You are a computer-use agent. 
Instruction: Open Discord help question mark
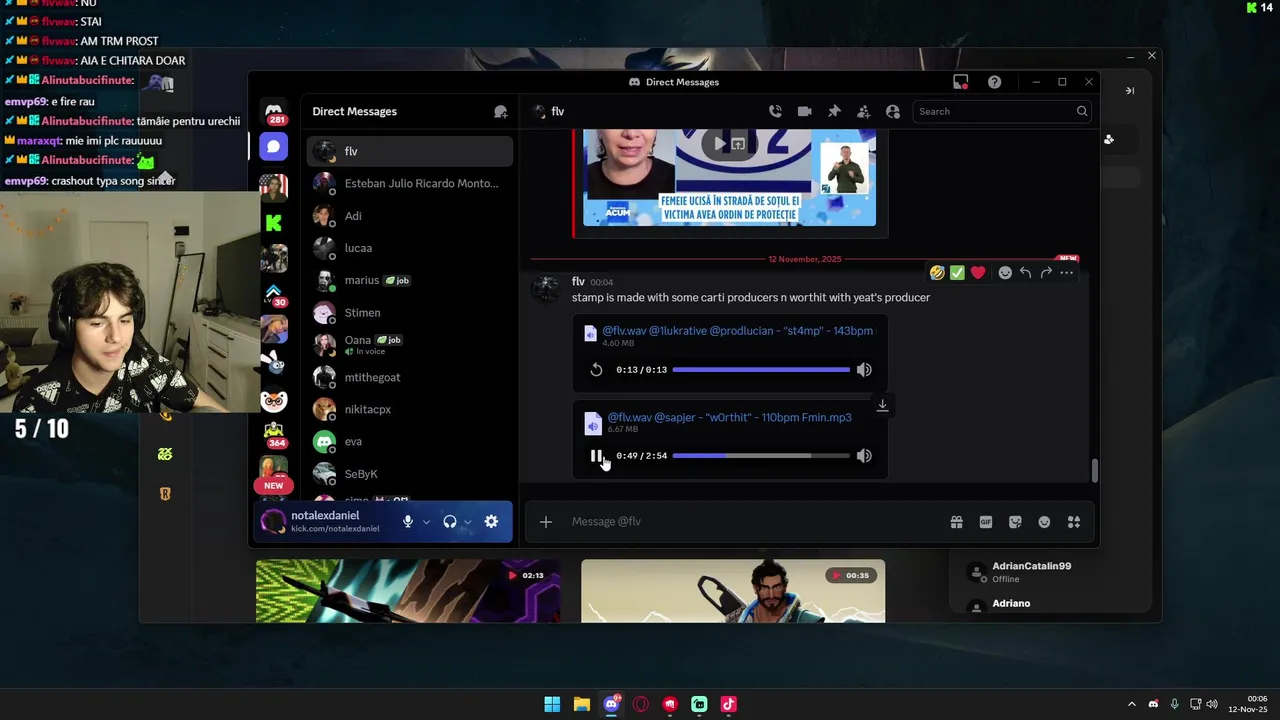tap(994, 82)
